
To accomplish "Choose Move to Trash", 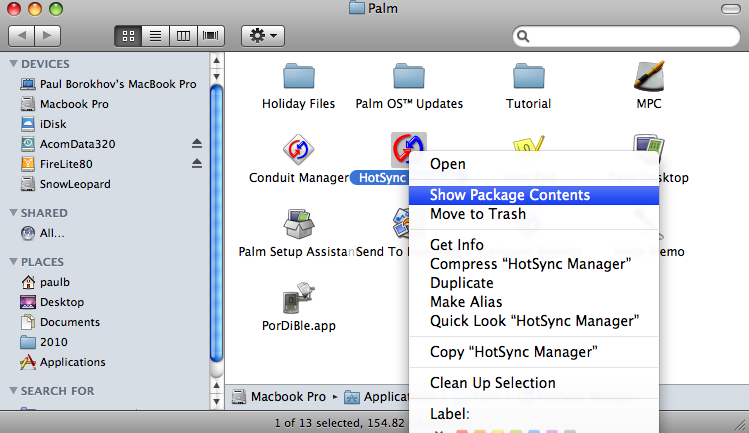I will pos(534,214).
